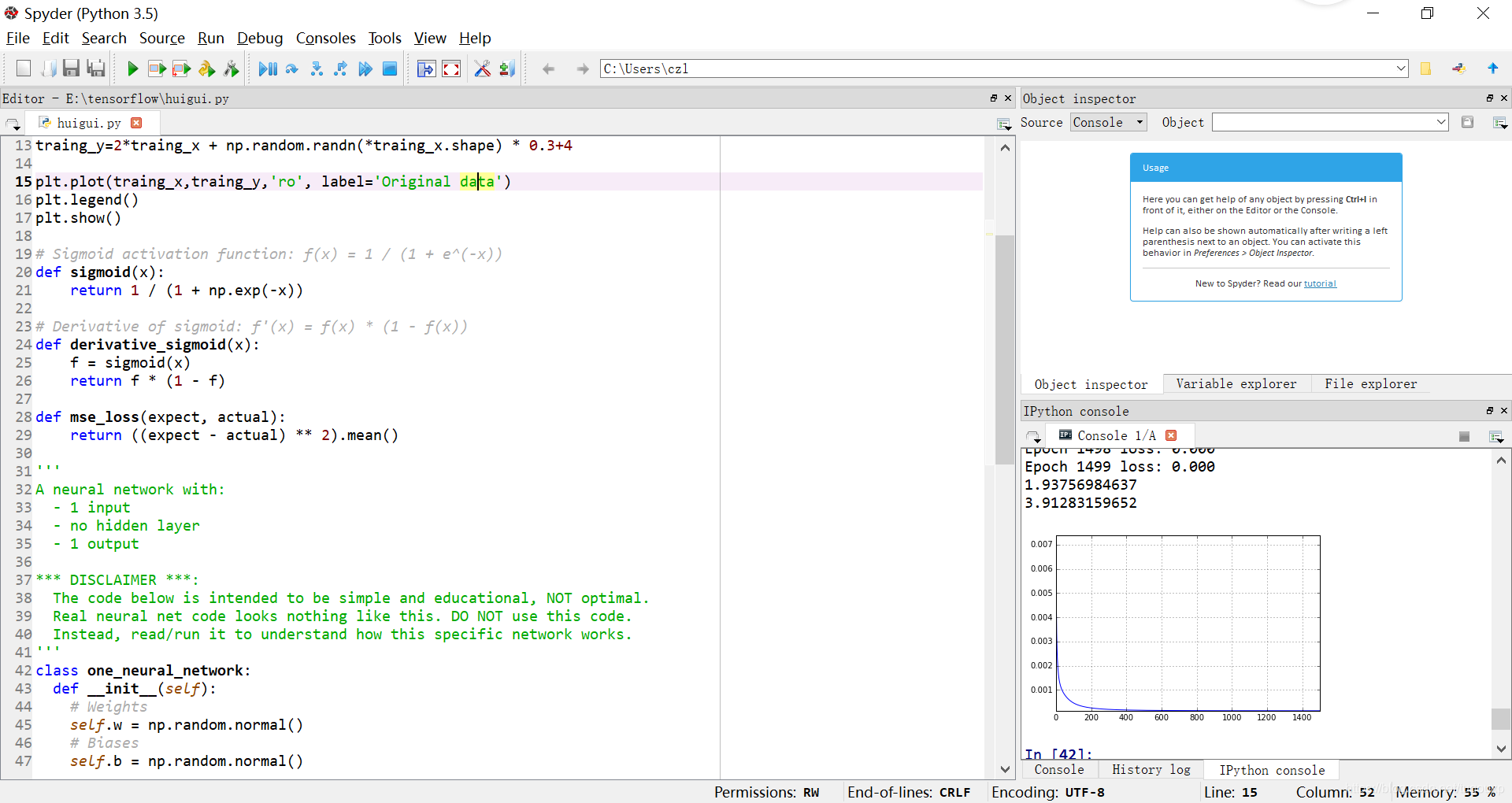
Task: Open a file using the toolbar icon
Action: coord(48,69)
